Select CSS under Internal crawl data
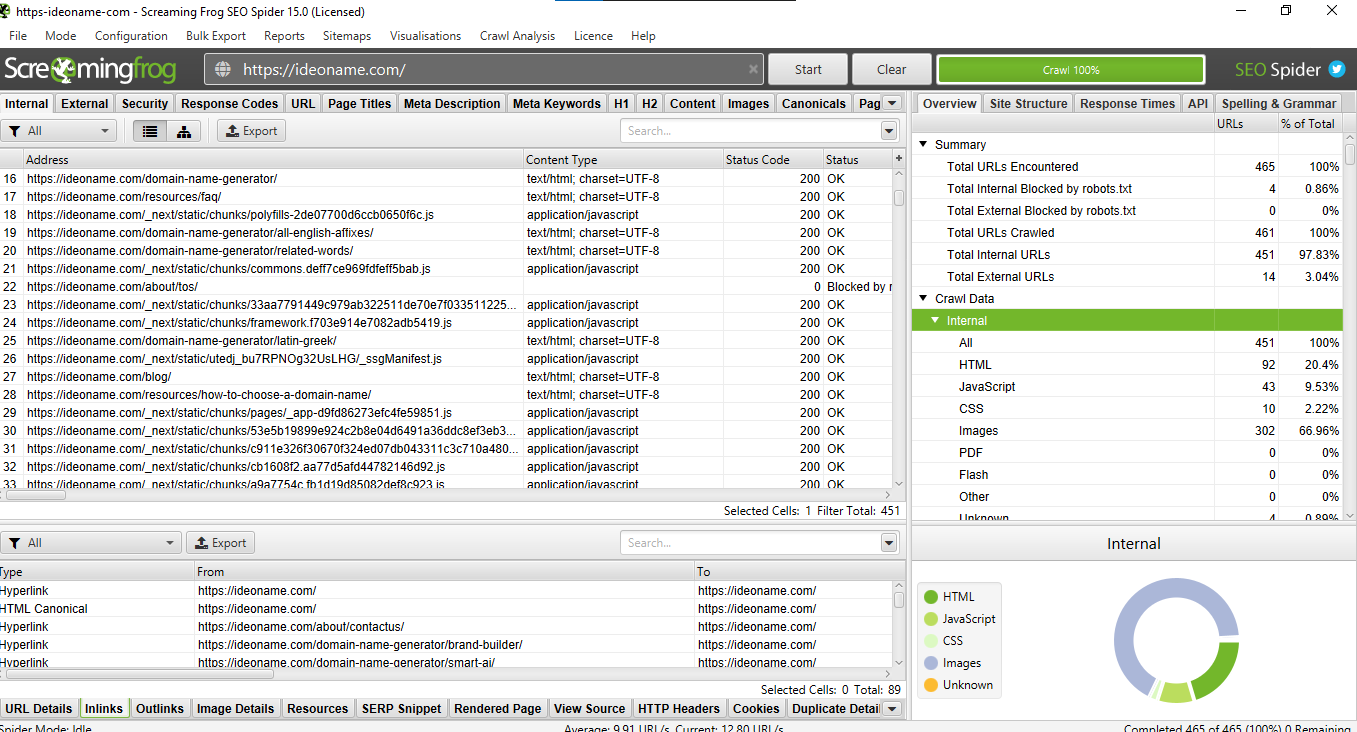The height and width of the screenshot is (732, 1357). [1127, 409]
